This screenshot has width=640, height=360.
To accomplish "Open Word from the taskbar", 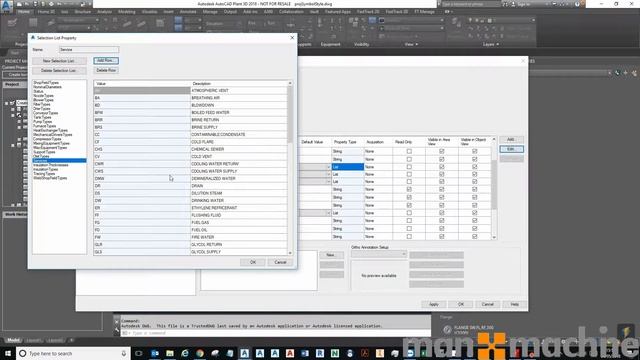I will pos(305,353).
